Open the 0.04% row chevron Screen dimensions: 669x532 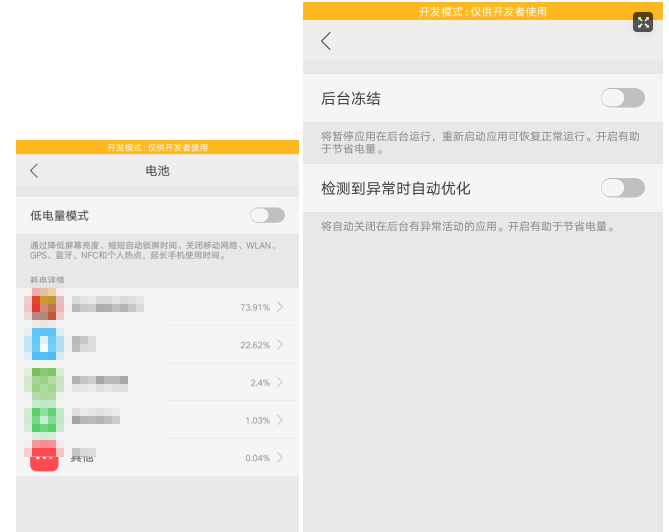tap(280, 458)
